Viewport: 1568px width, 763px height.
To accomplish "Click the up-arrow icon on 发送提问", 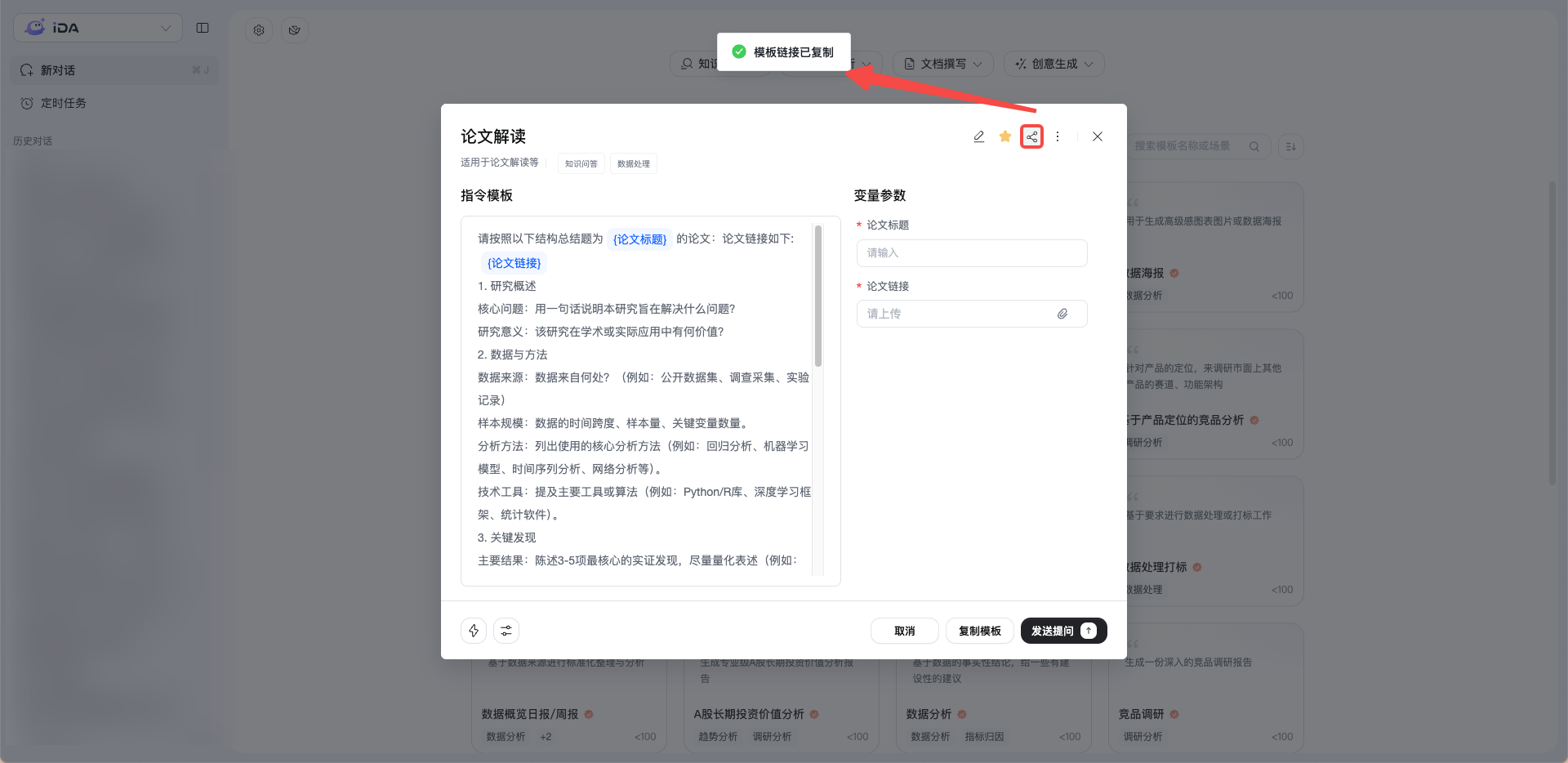I will click(1089, 631).
